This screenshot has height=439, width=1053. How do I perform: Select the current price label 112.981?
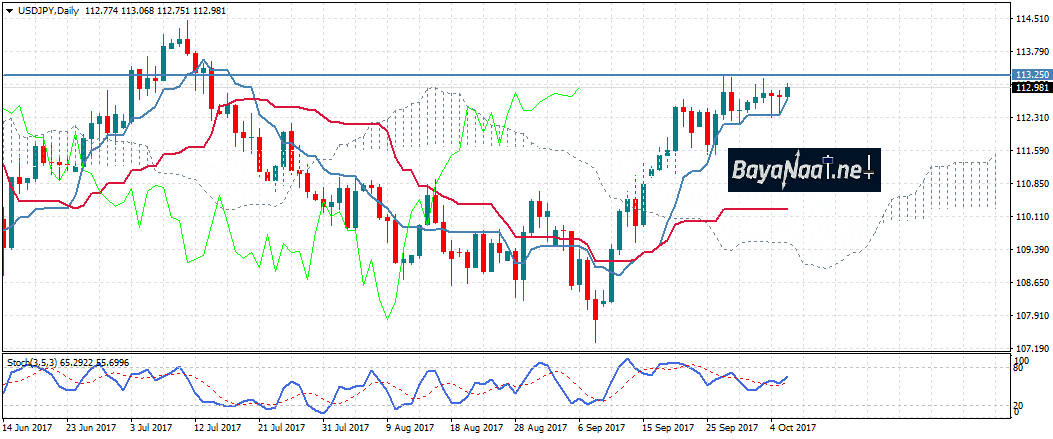point(1030,88)
